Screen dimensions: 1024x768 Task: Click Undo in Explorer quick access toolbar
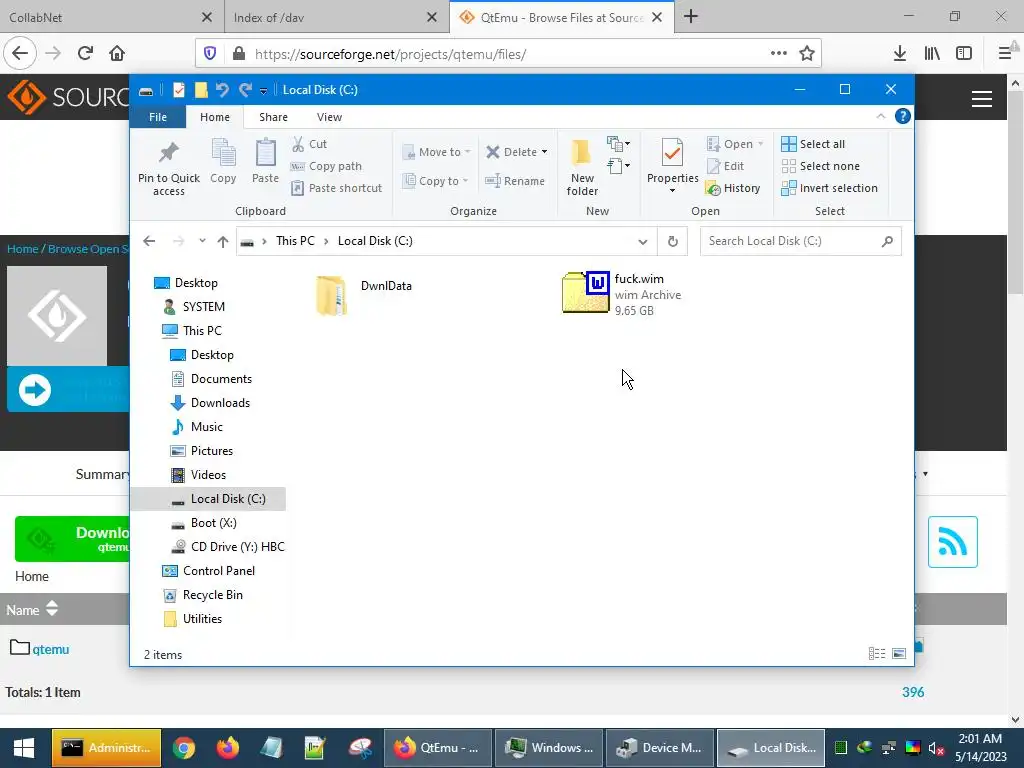click(222, 89)
